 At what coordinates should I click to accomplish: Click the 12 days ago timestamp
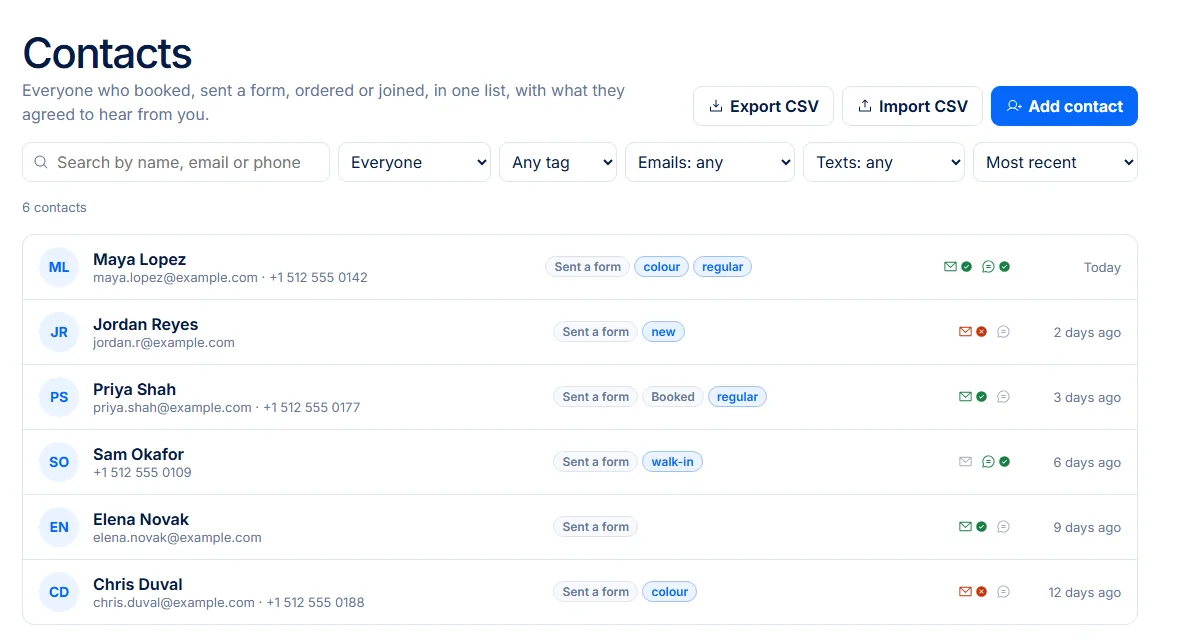(x=1084, y=593)
